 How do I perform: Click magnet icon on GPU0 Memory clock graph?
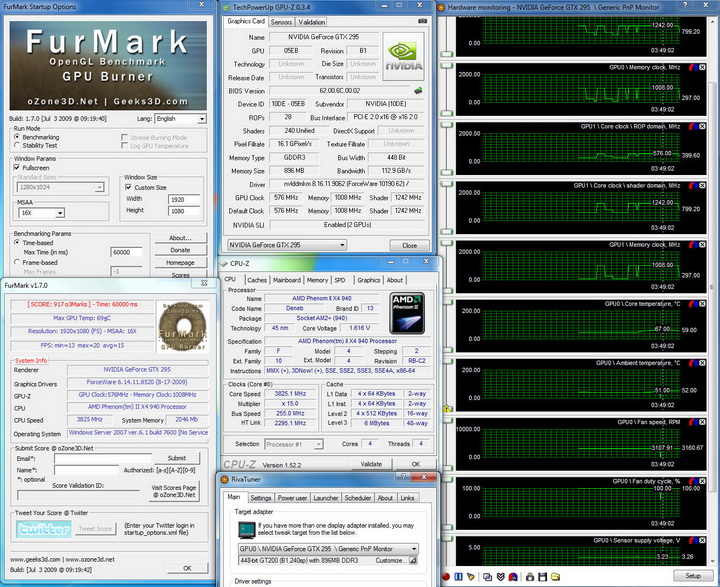(693, 67)
